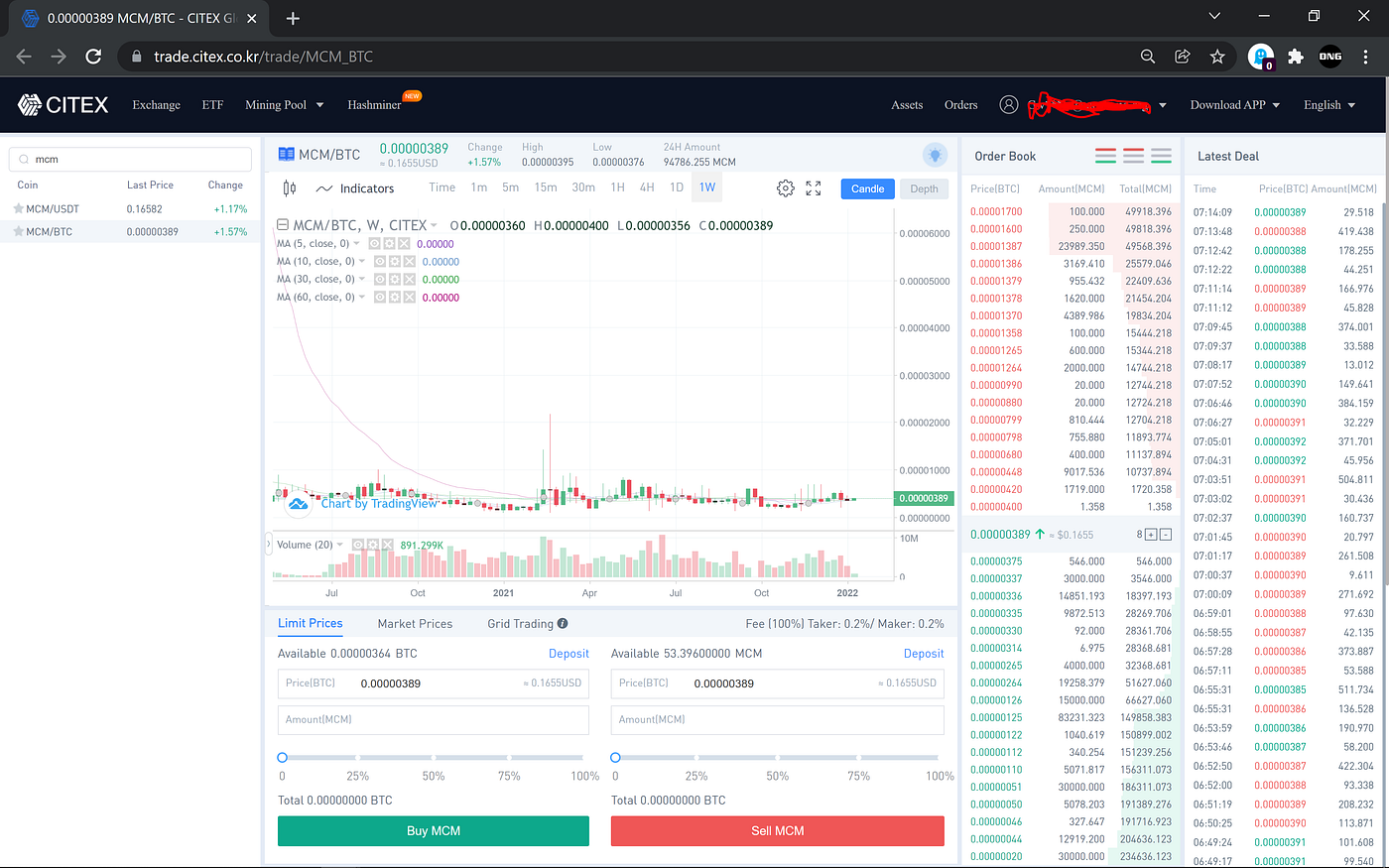
Task: Expand MA (5, close, 0) dropdown arrow
Action: click(x=357, y=244)
